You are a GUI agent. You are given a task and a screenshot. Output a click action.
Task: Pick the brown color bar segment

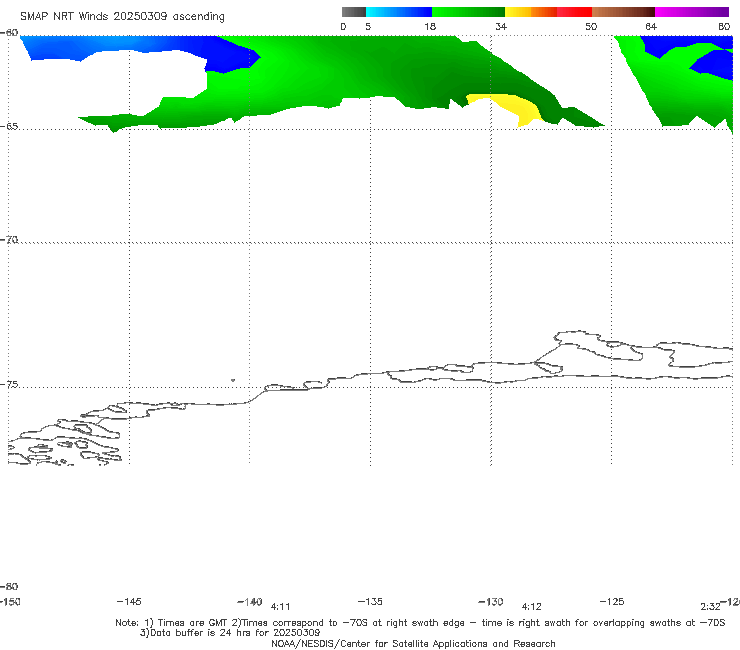coord(623,12)
